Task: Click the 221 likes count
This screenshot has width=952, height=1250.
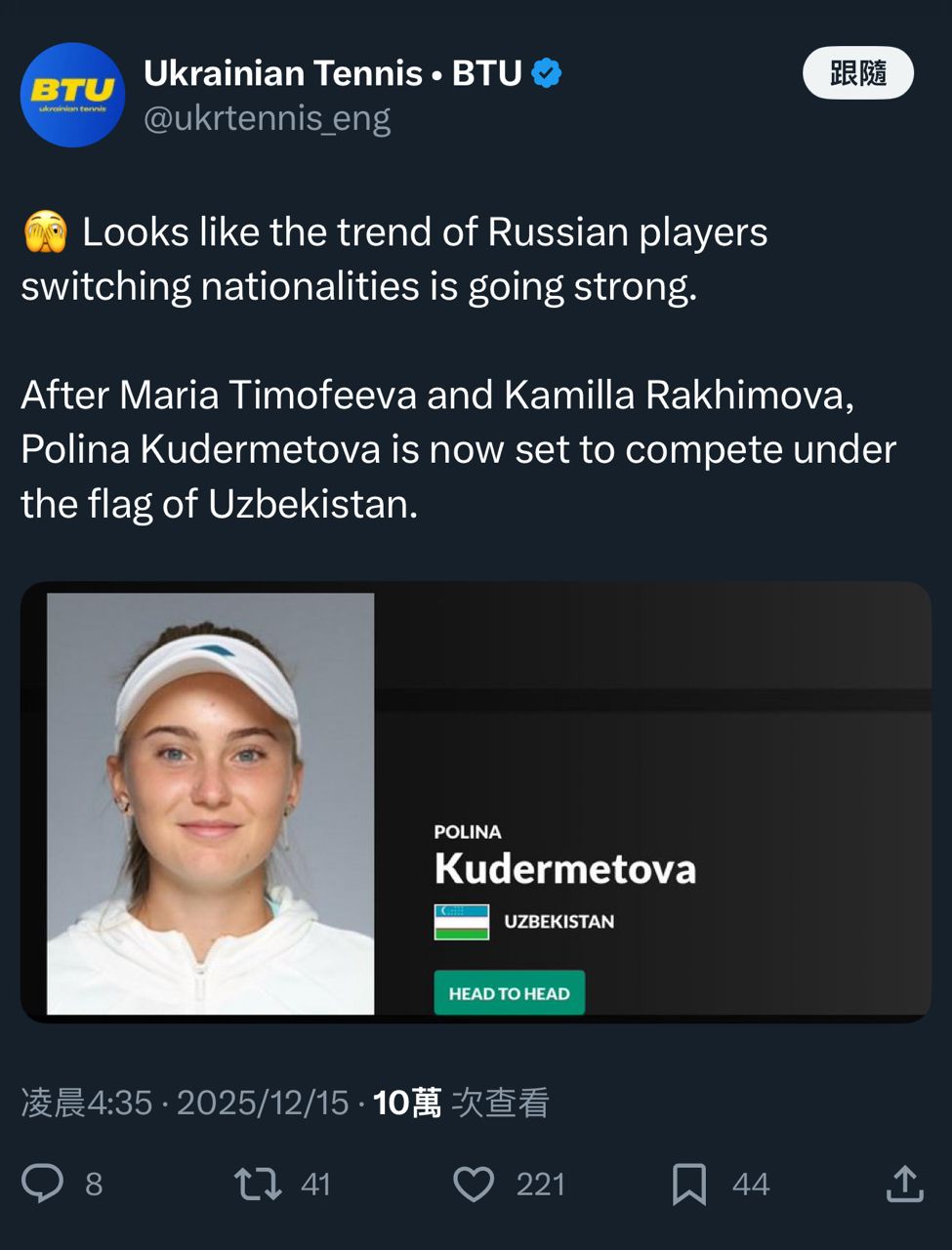Action: pyautogui.click(x=540, y=1185)
